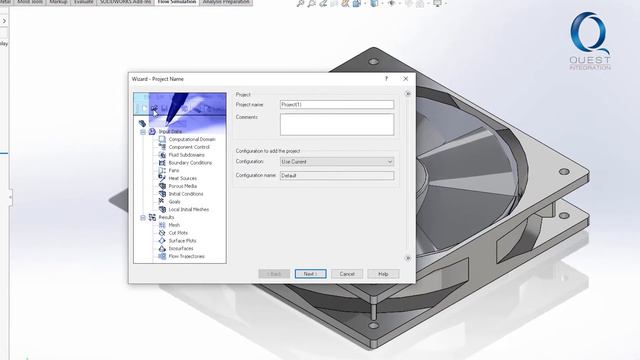This screenshot has height=360, width=640.
Task: Click the Component Control icon
Action: [162, 147]
